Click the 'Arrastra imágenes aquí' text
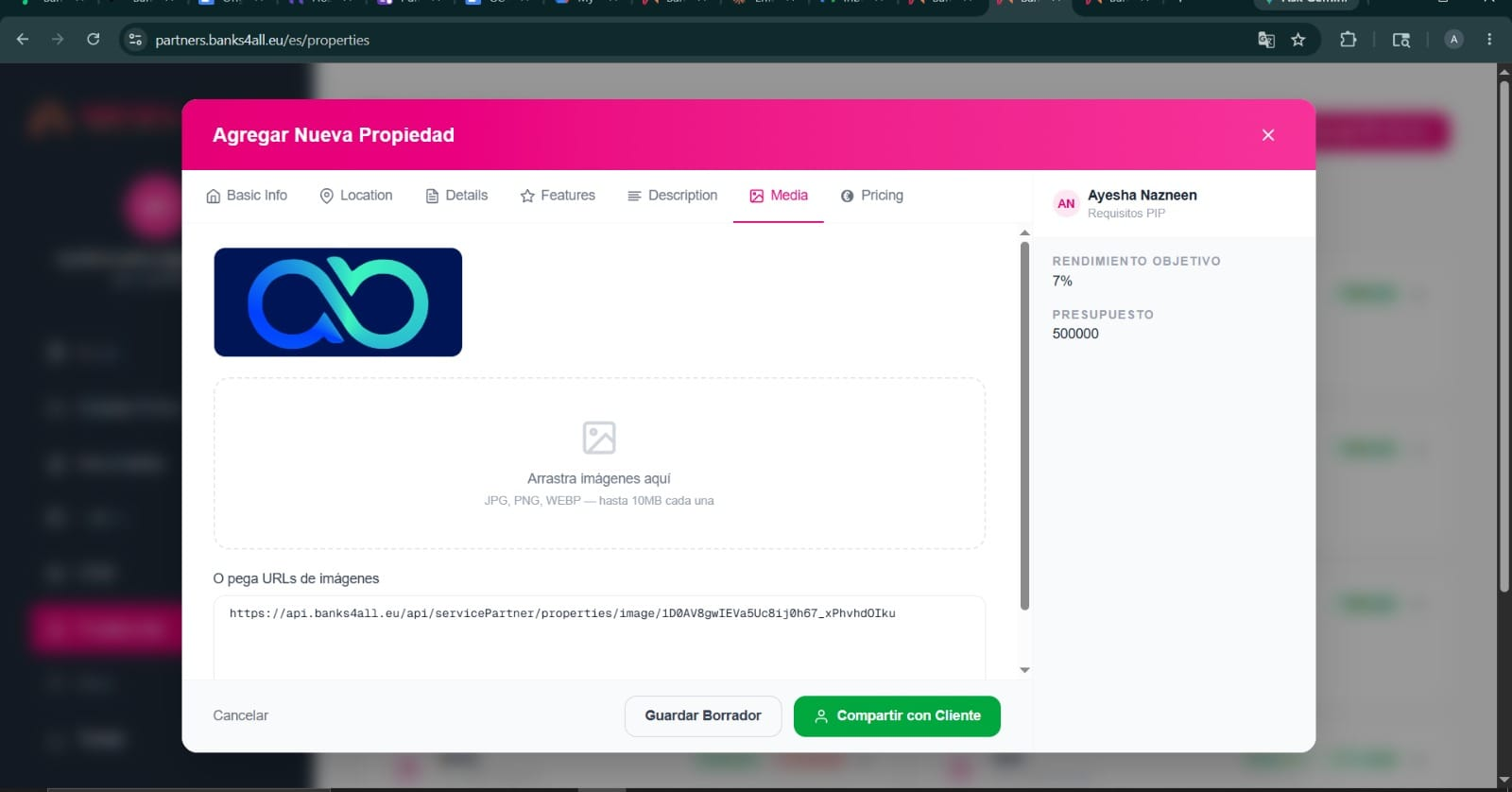1512x792 pixels. tap(599, 478)
